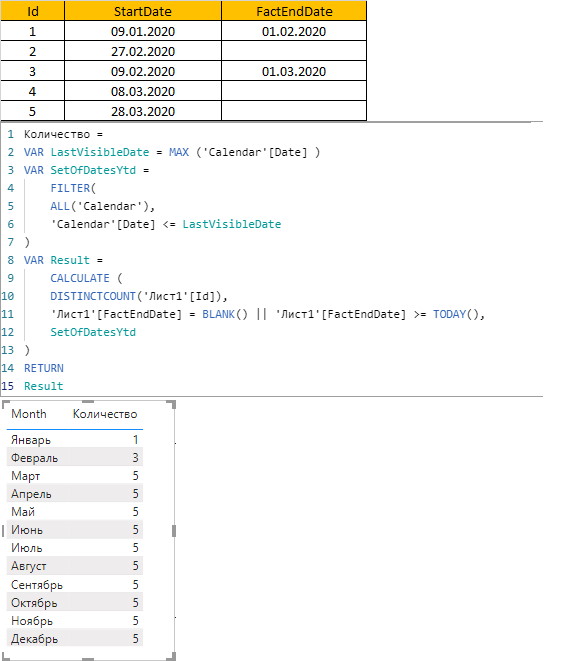Select the StartDate column header
The image size is (565, 661).
[x=143, y=11]
